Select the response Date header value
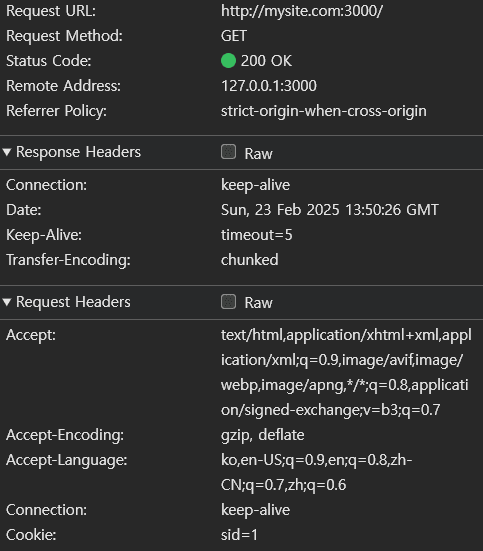 click(329, 210)
